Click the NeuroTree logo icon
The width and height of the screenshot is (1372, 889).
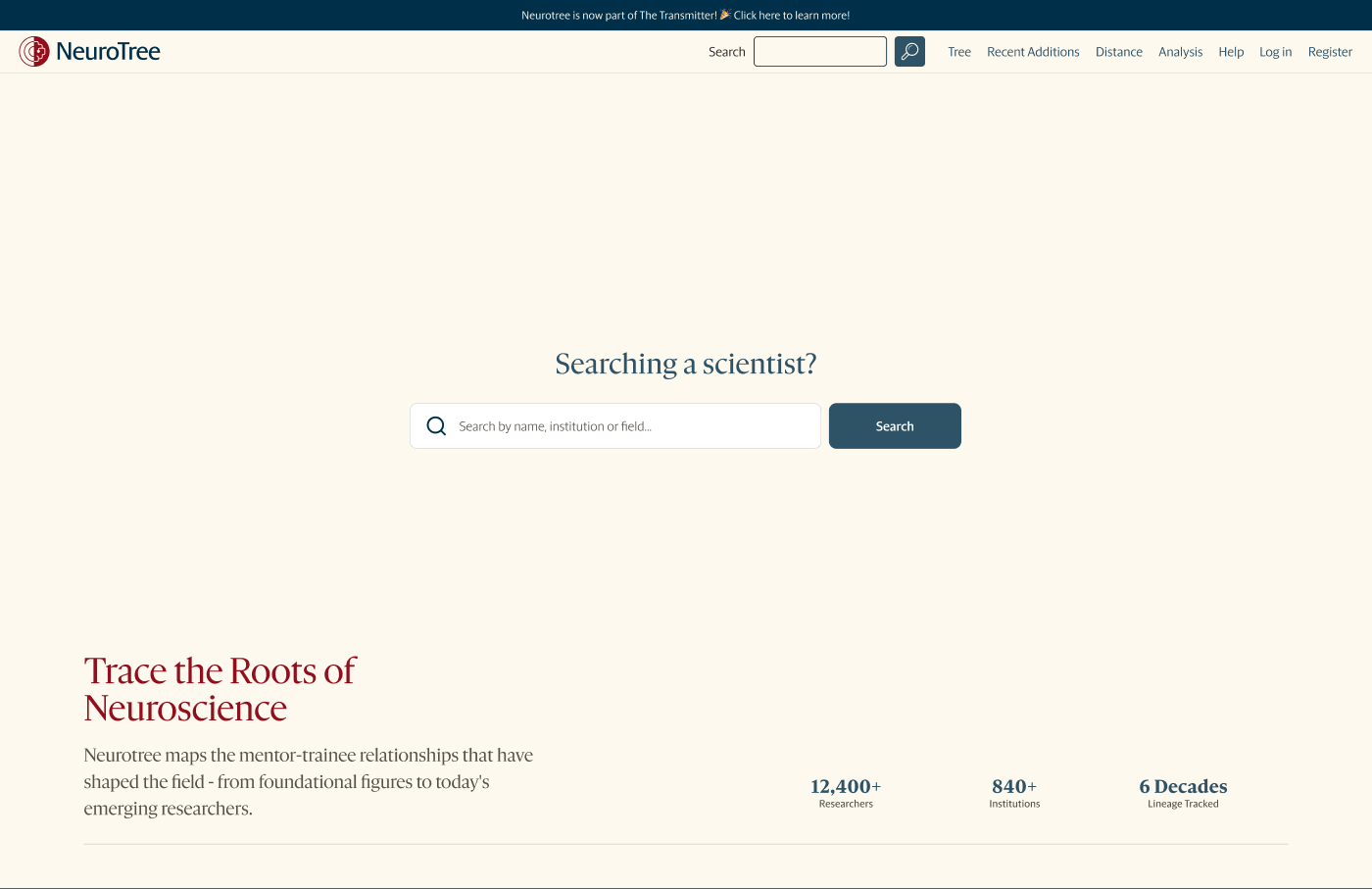point(34,51)
